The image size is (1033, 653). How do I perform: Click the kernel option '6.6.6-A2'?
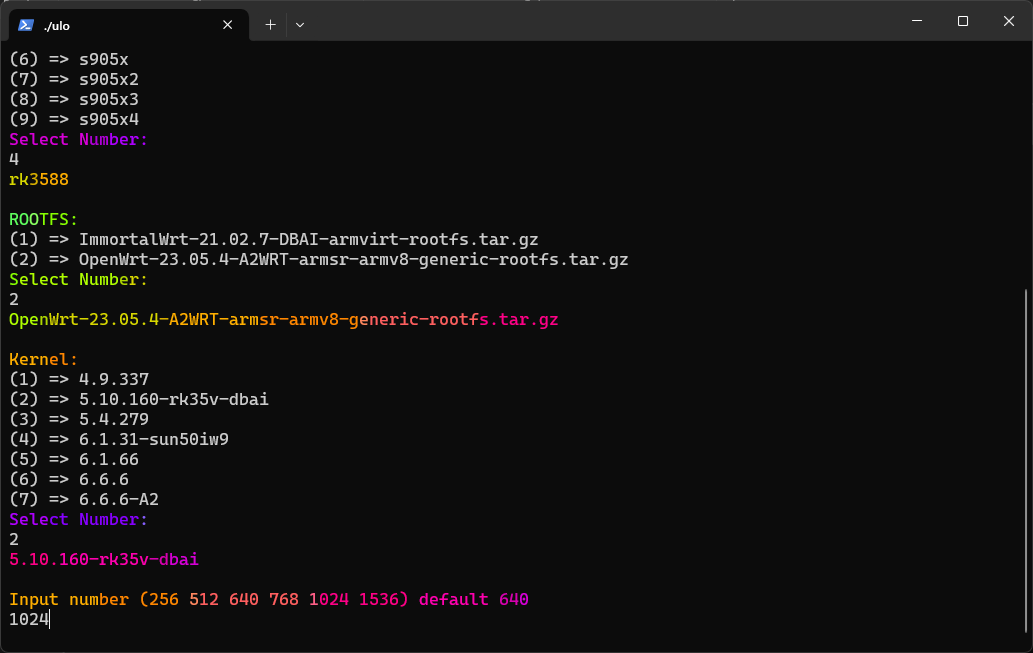(x=84, y=499)
